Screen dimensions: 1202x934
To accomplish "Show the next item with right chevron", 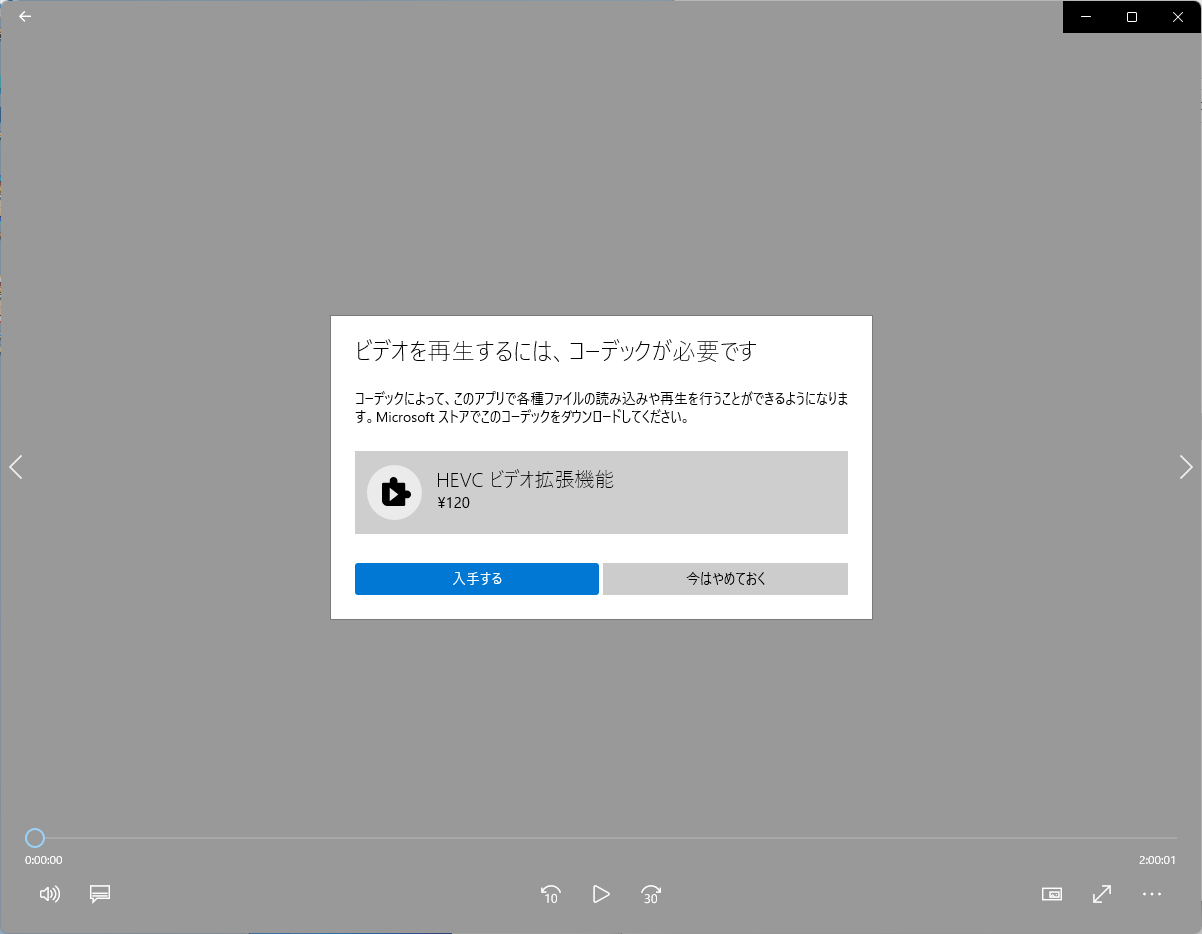I will tap(1186, 467).
